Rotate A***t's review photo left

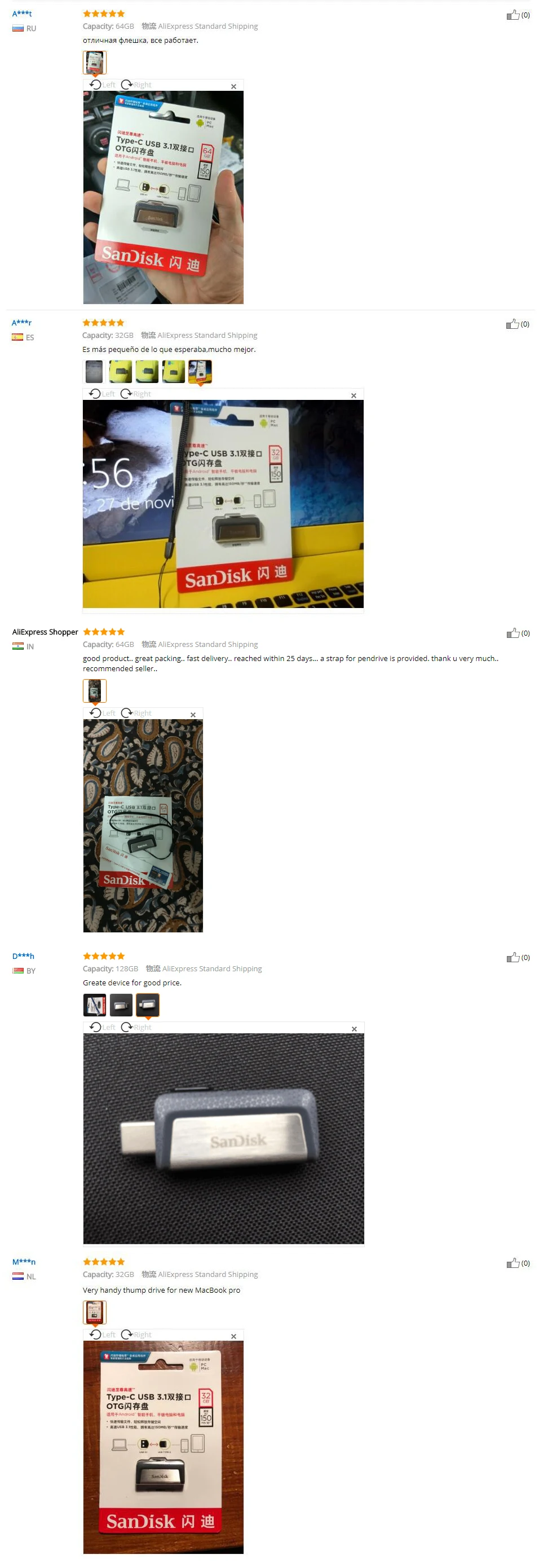click(x=102, y=85)
